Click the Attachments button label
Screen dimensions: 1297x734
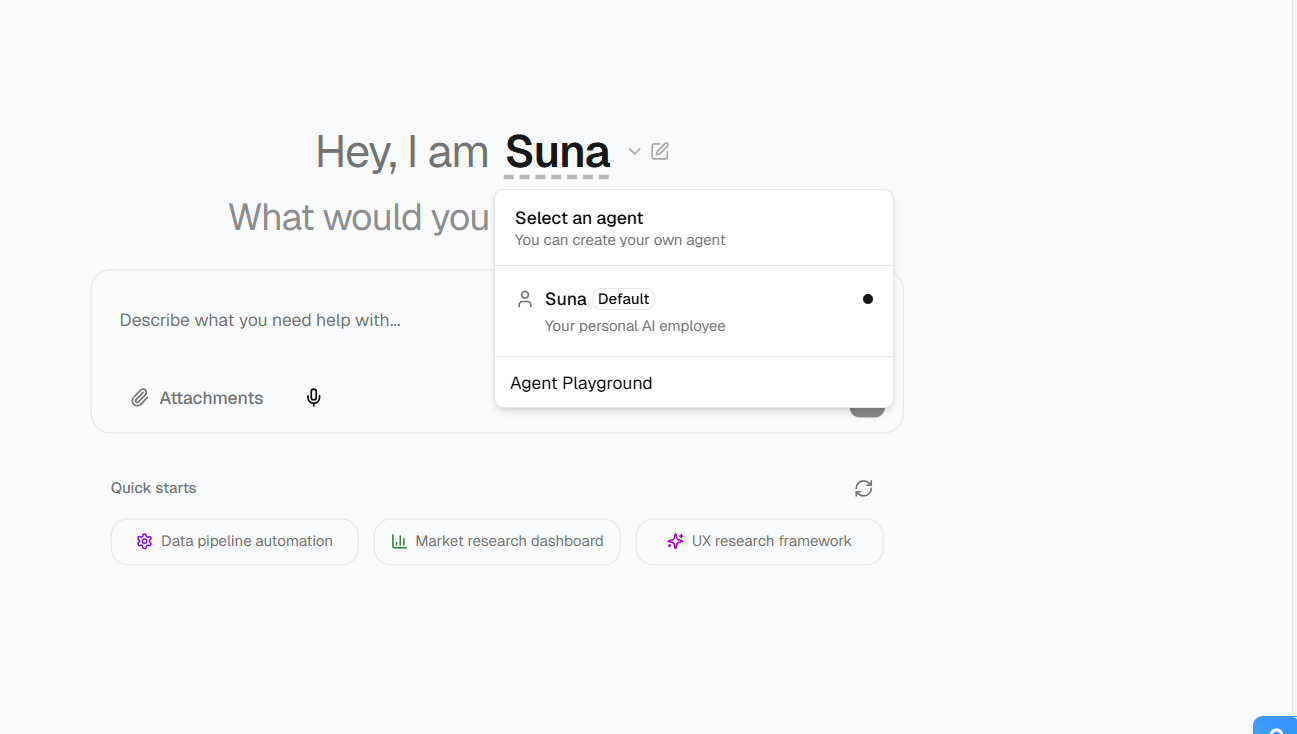tap(211, 398)
